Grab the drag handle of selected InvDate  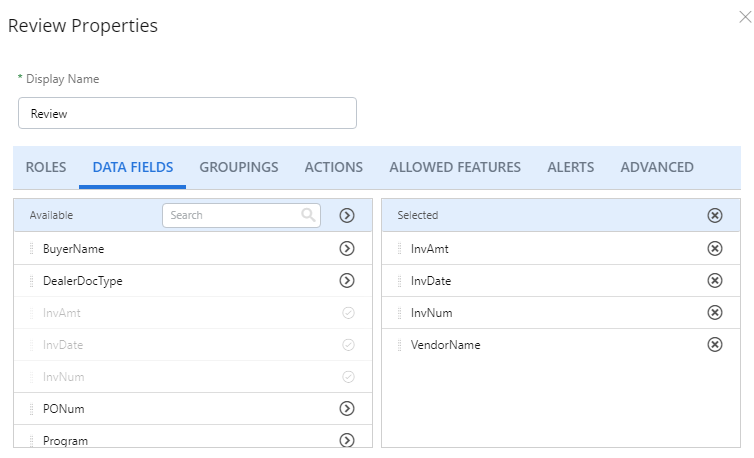click(x=400, y=281)
